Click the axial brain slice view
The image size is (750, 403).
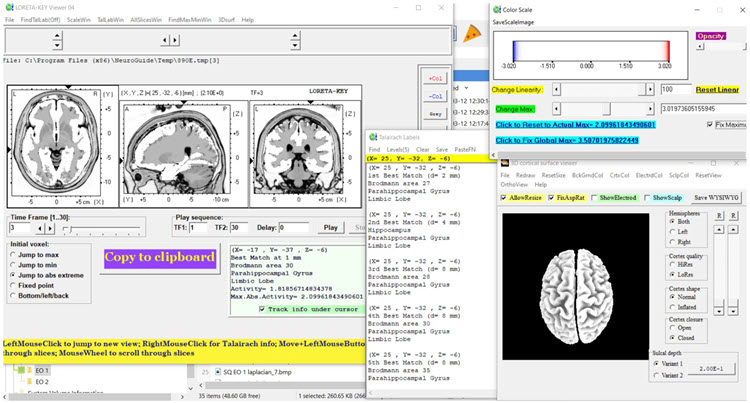click(x=57, y=140)
